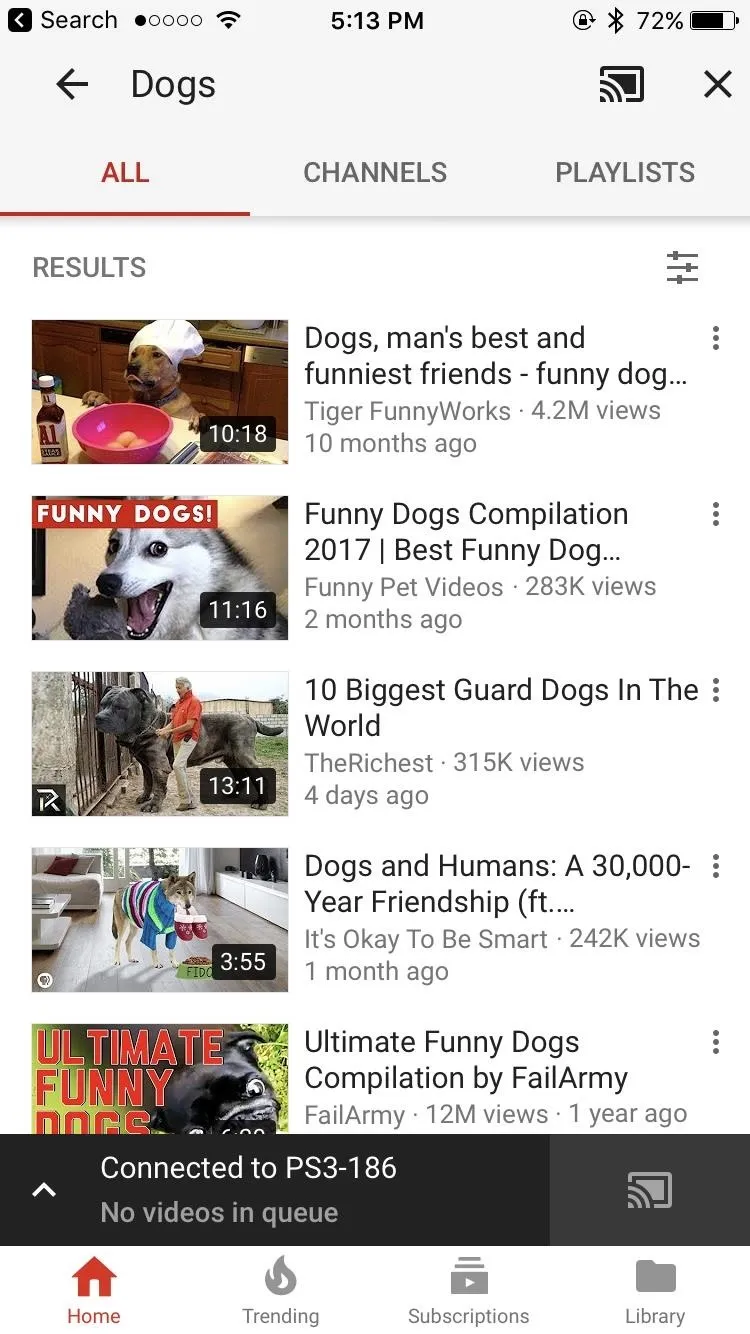Image resolution: width=750 pixels, height=1334 pixels.
Task: Clear search with the X icon
Action: click(718, 85)
